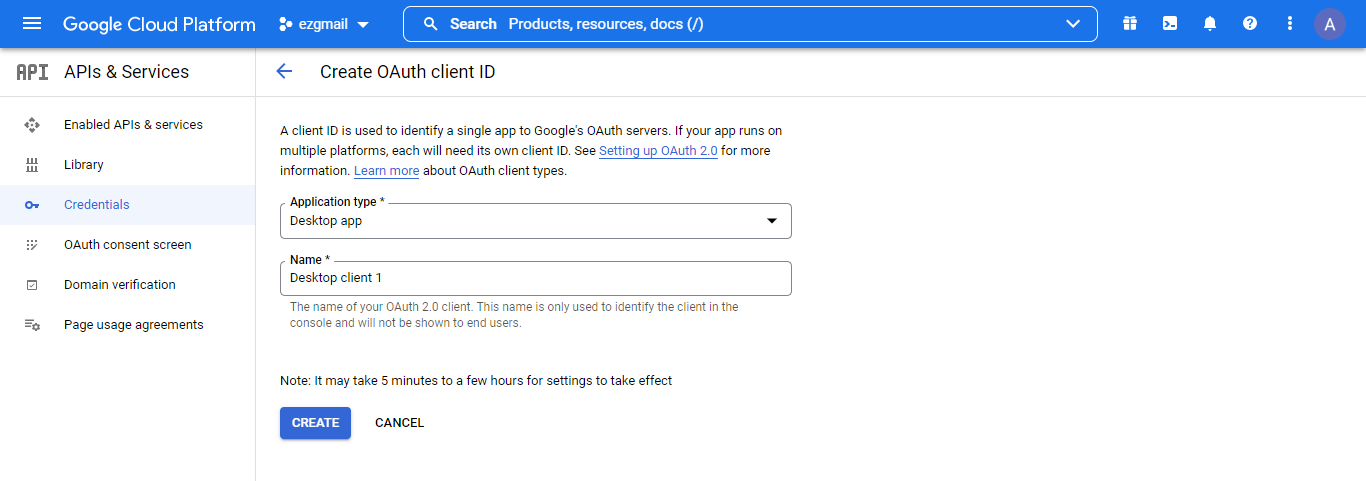Expand the search bar chevron
The image size is (1366, 481).
pos(1074,24)
